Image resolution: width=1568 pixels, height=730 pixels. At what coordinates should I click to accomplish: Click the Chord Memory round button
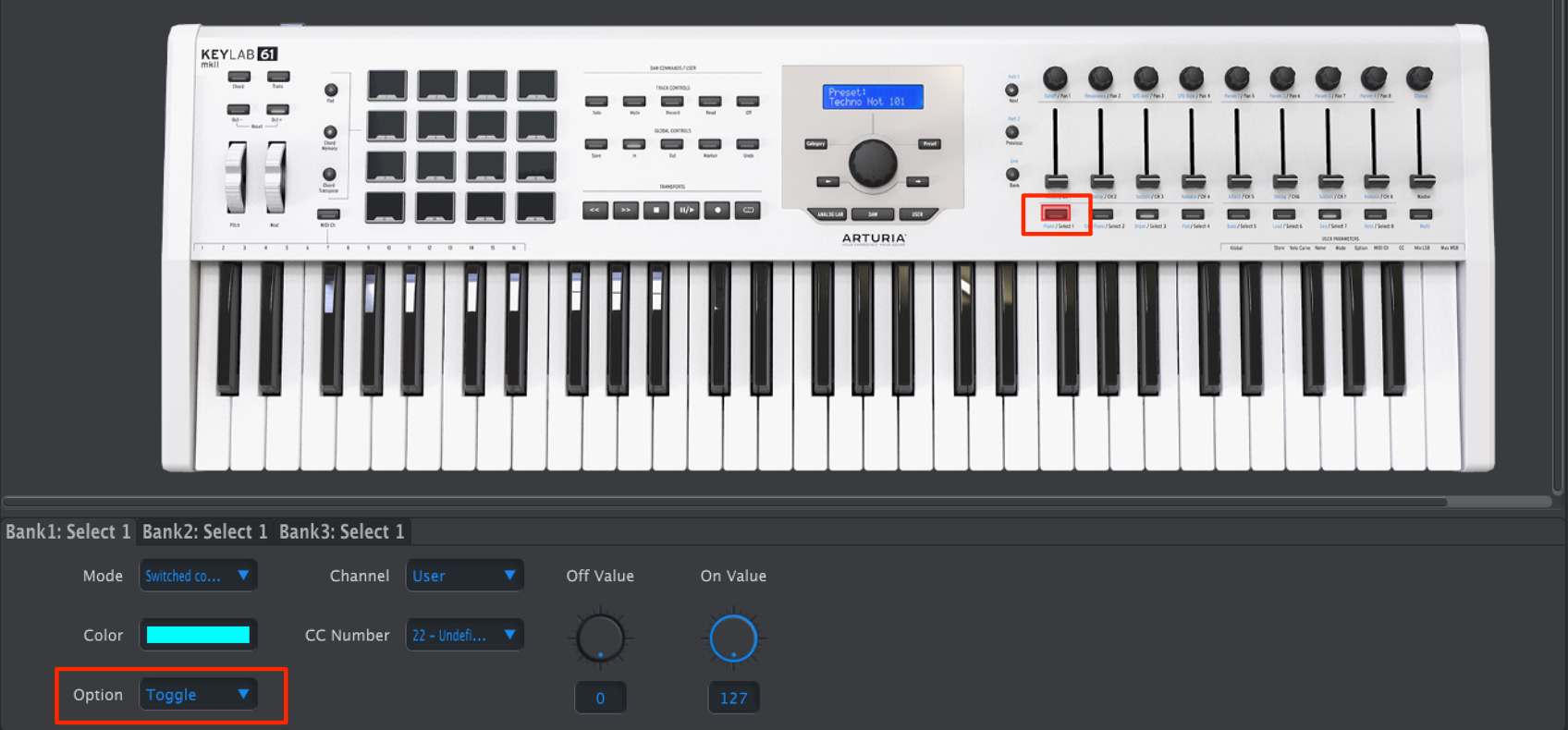(330, 132)
